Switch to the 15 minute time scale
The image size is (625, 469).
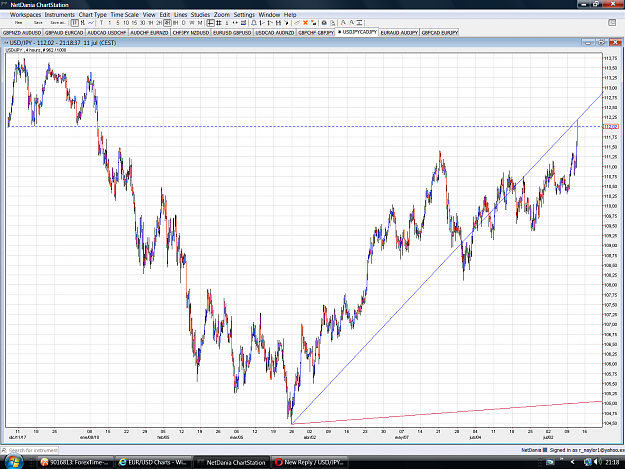click(134, 23)
